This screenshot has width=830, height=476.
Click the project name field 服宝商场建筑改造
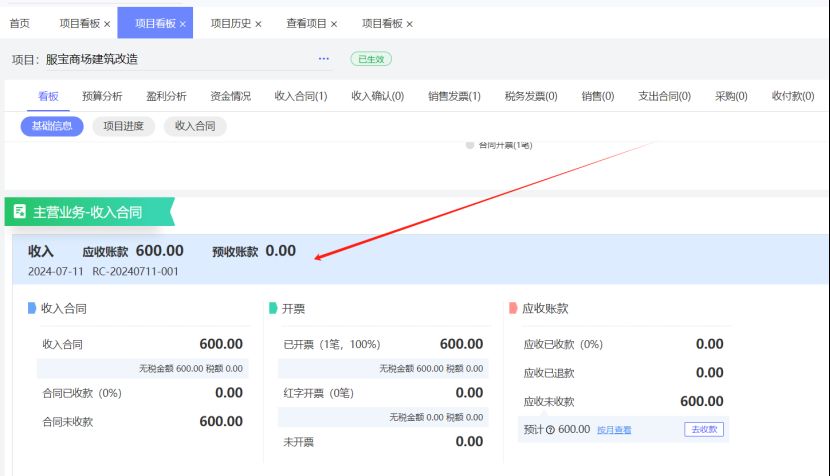pyautogui.click(x=92, y=59)
